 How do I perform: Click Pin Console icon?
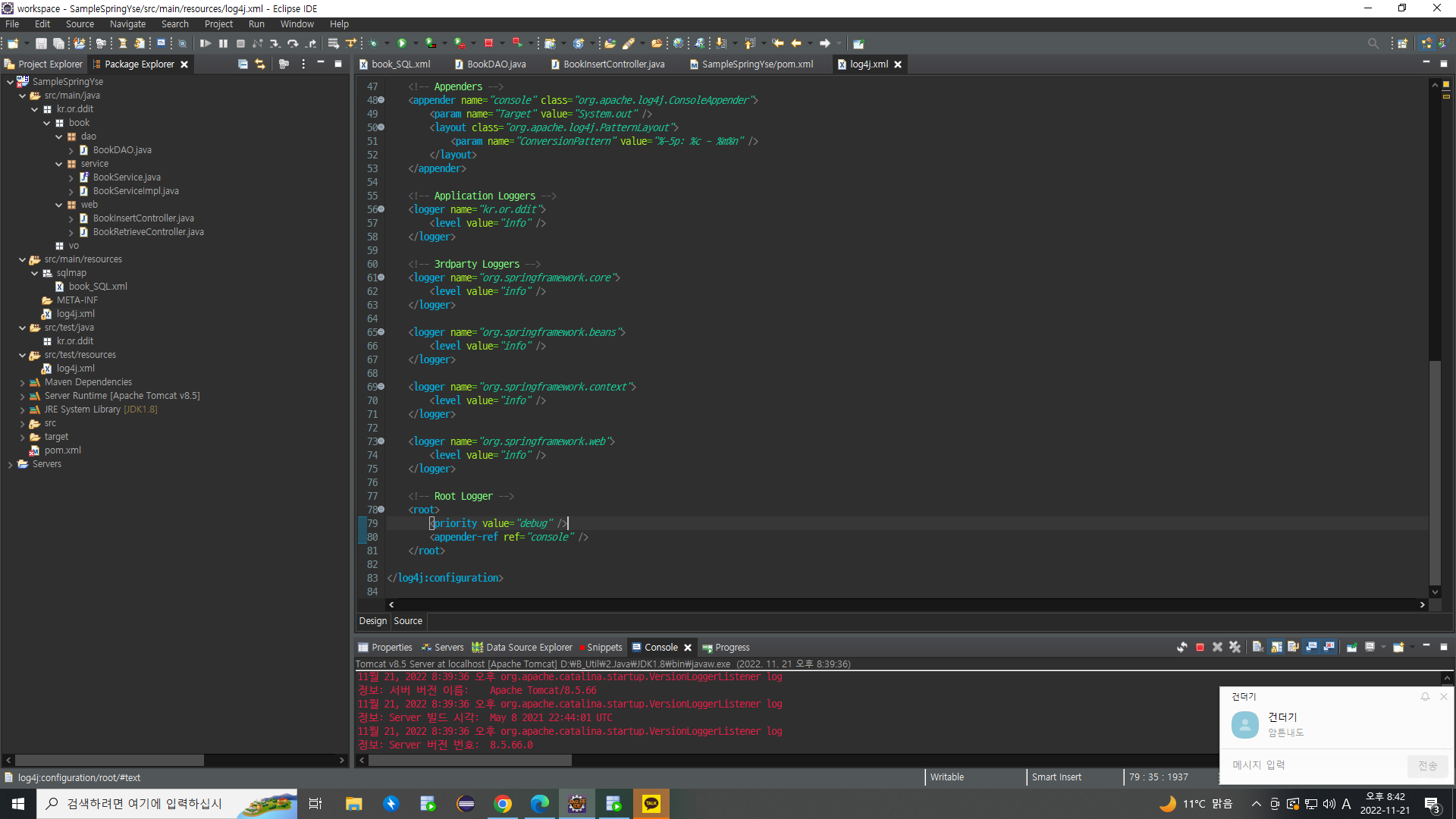click(x=1351, y=647)
